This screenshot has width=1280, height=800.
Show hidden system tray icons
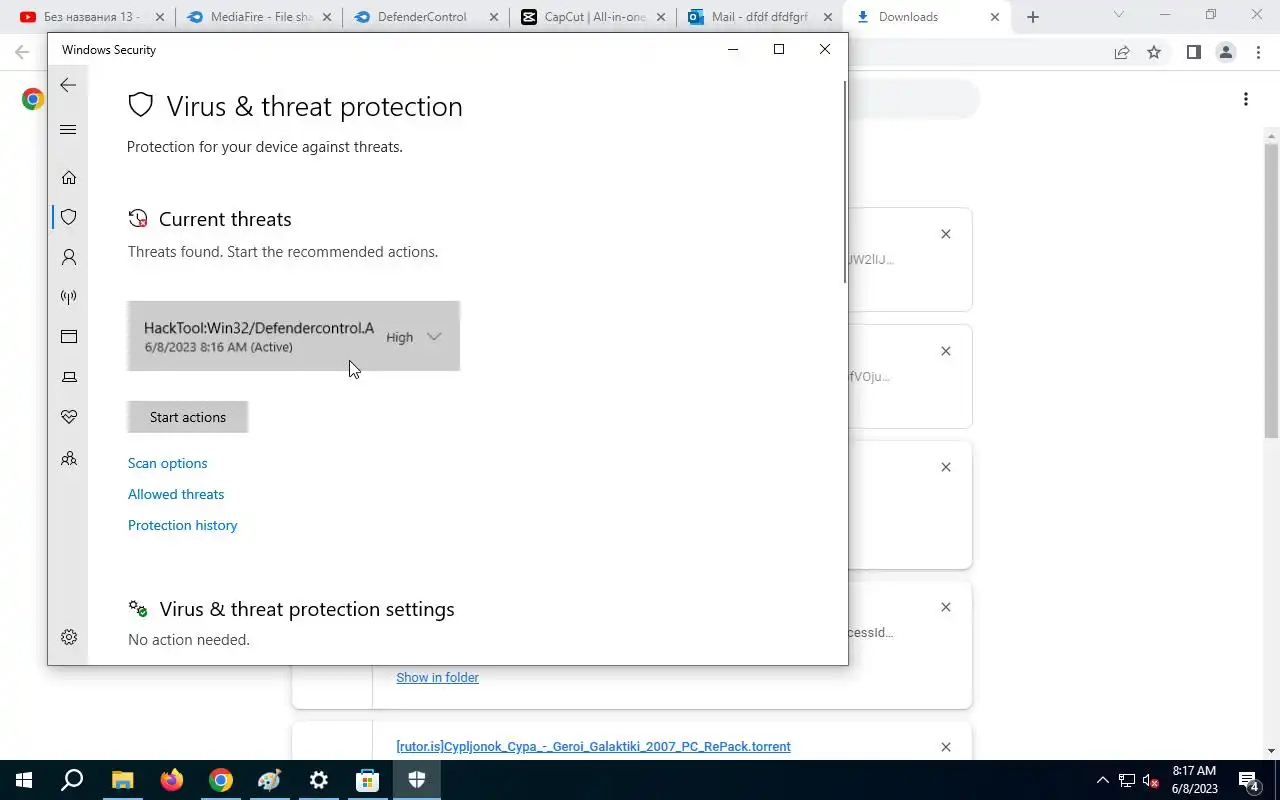(1103, 780)
